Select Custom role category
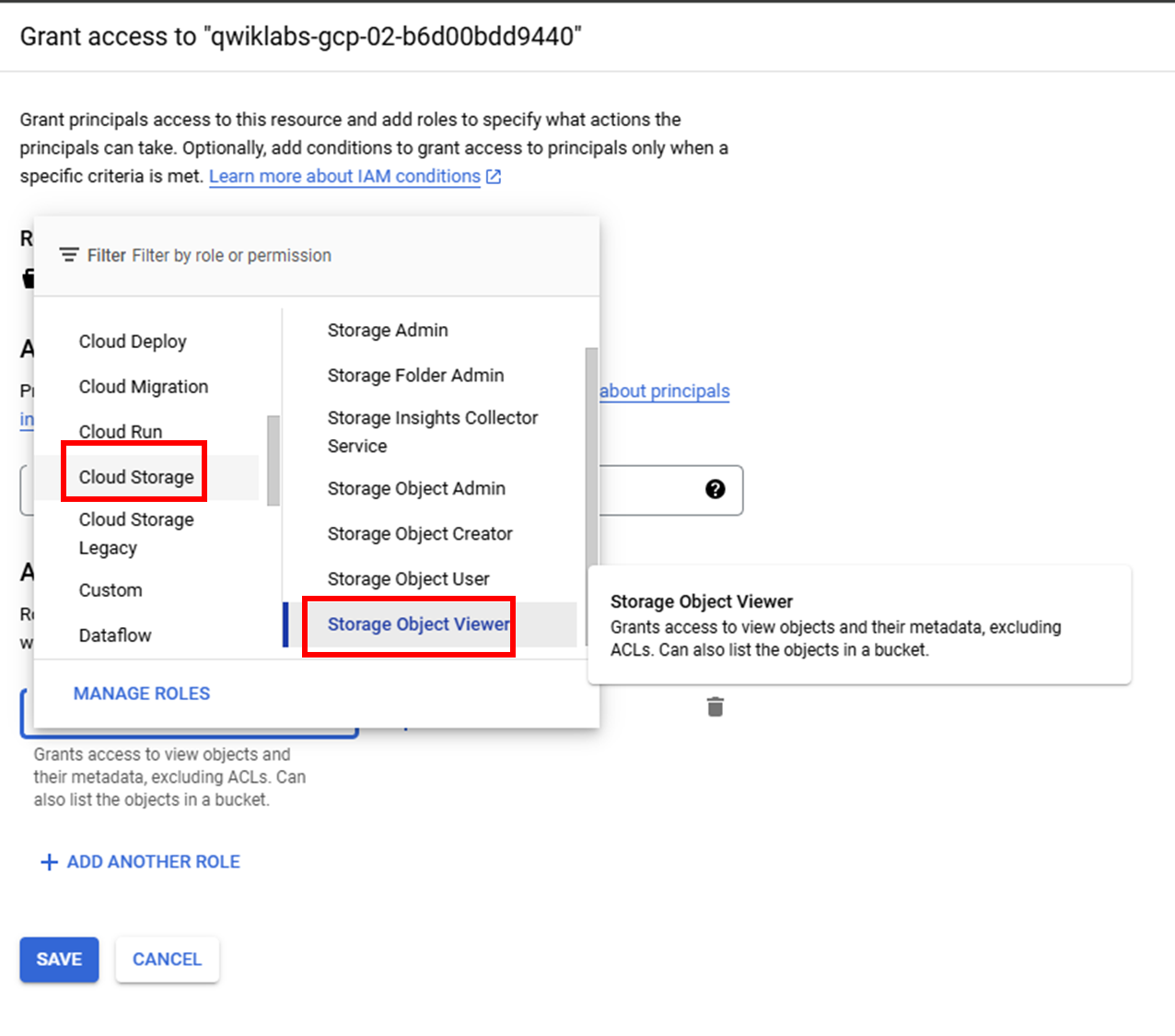The height and width of the screenshot is (1036, 1175). [111, 589]
